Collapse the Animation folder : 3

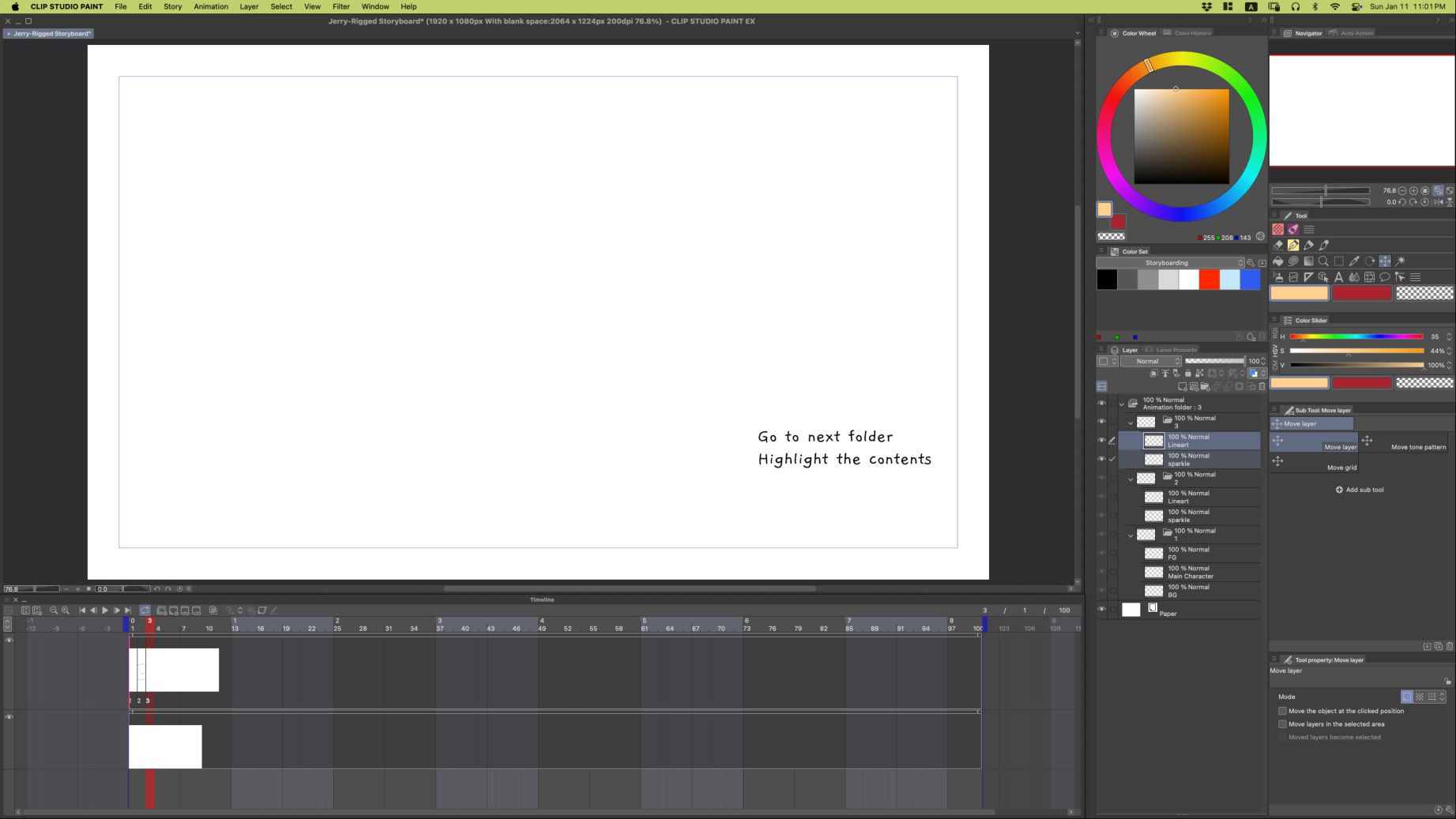pyautogui.click(x=1121, y=404)
